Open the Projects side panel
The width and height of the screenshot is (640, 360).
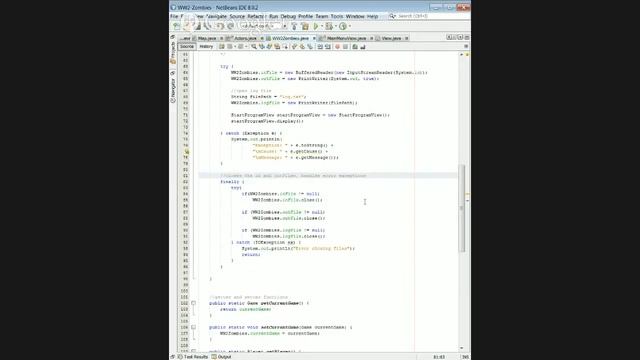tap(173, 53)
